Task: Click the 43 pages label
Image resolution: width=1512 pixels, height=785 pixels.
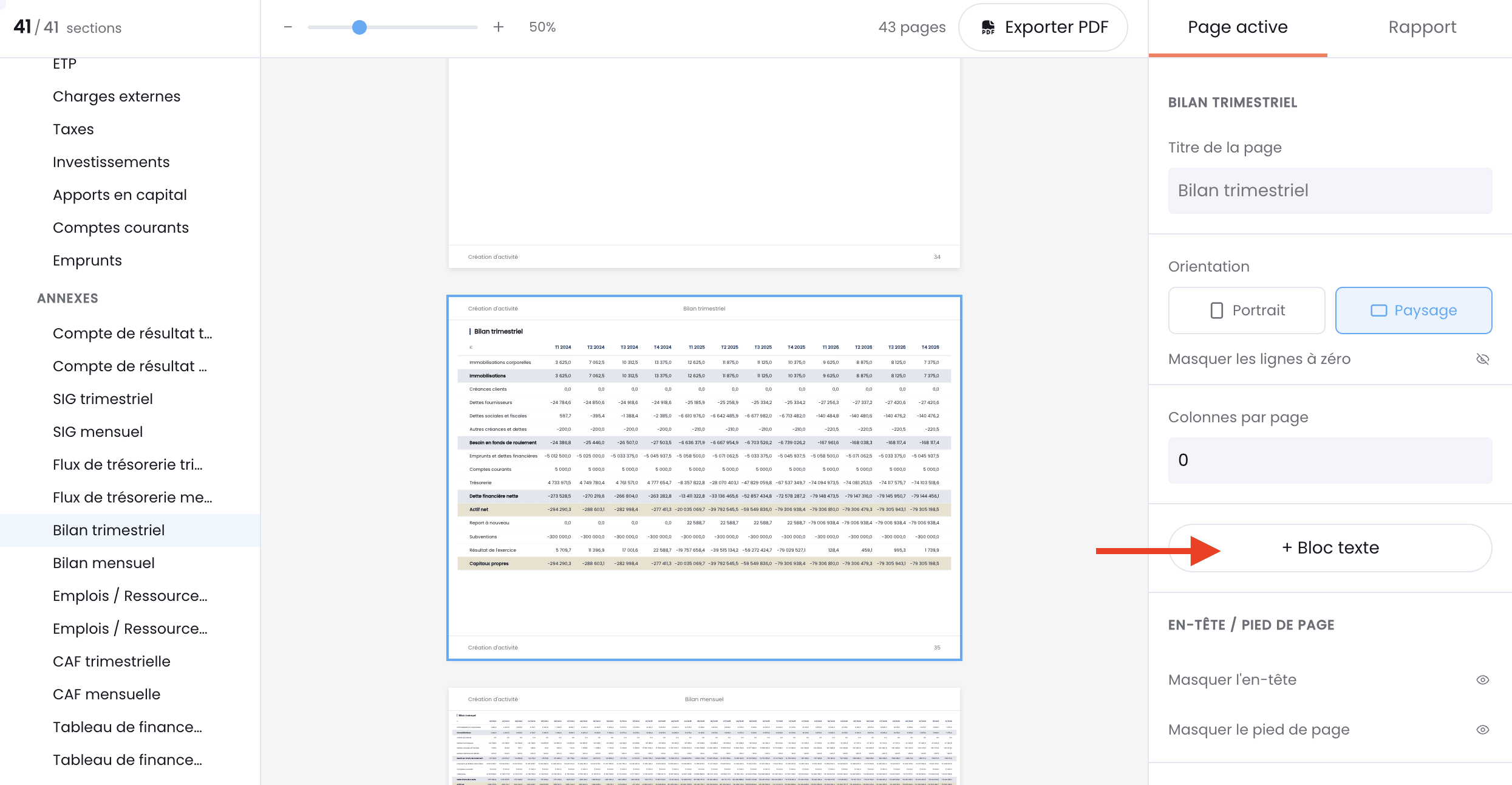Action: pos(912,27)
